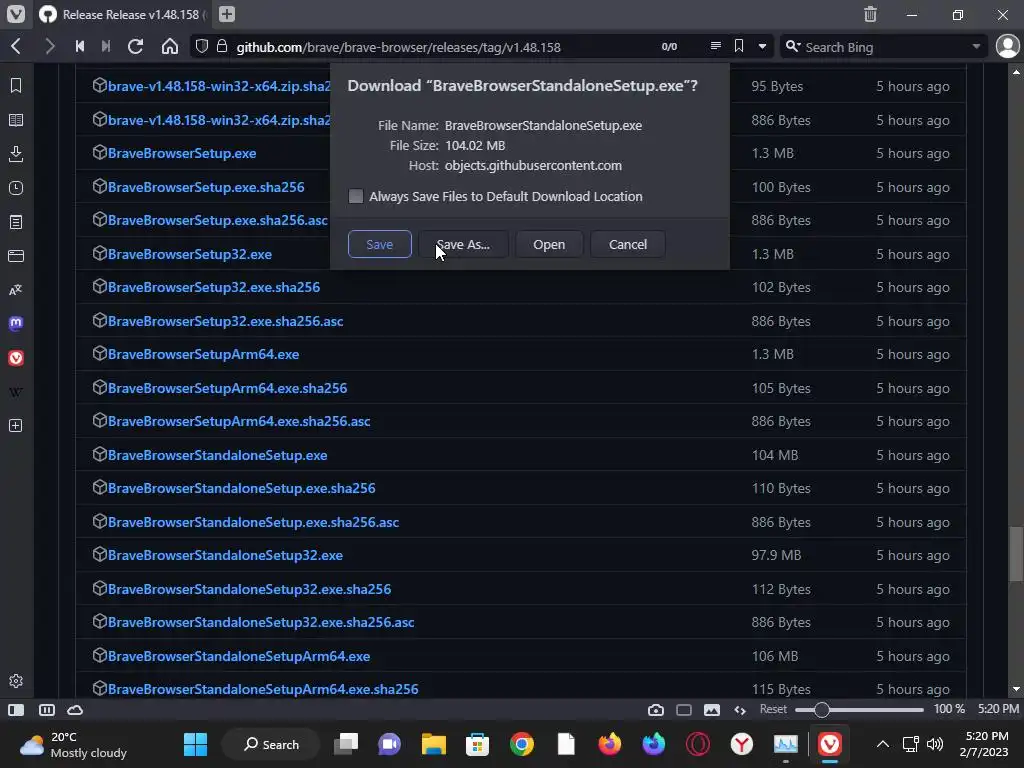1024x768 pixels.
Task: Open BraveBrowserStandaloneSetup.exe.sha256 link
Action: (x=242, y=488)
